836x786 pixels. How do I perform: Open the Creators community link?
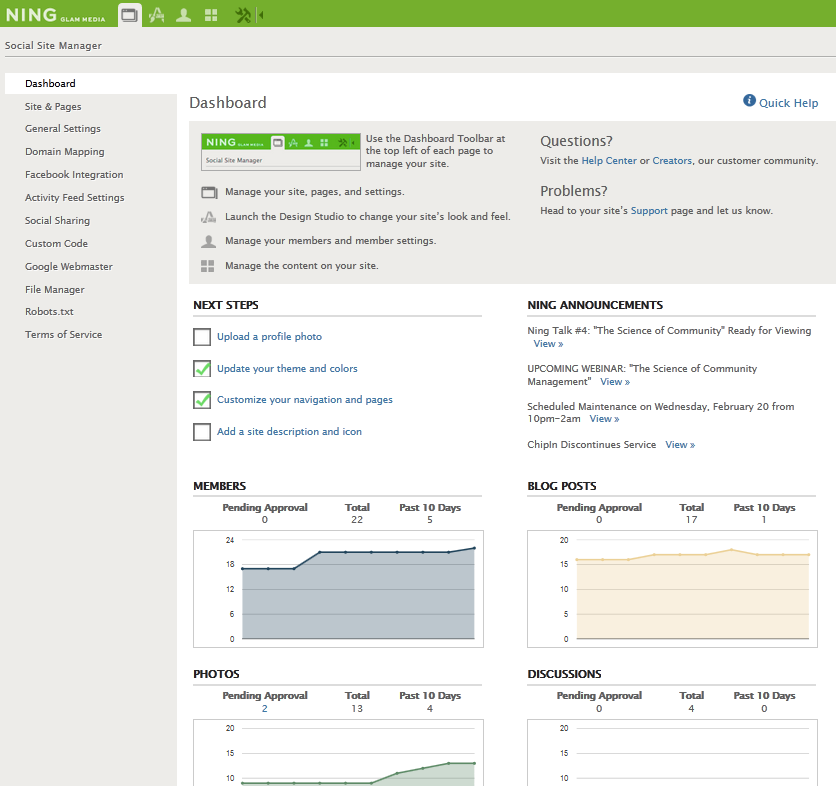click(x=672, y=161)
